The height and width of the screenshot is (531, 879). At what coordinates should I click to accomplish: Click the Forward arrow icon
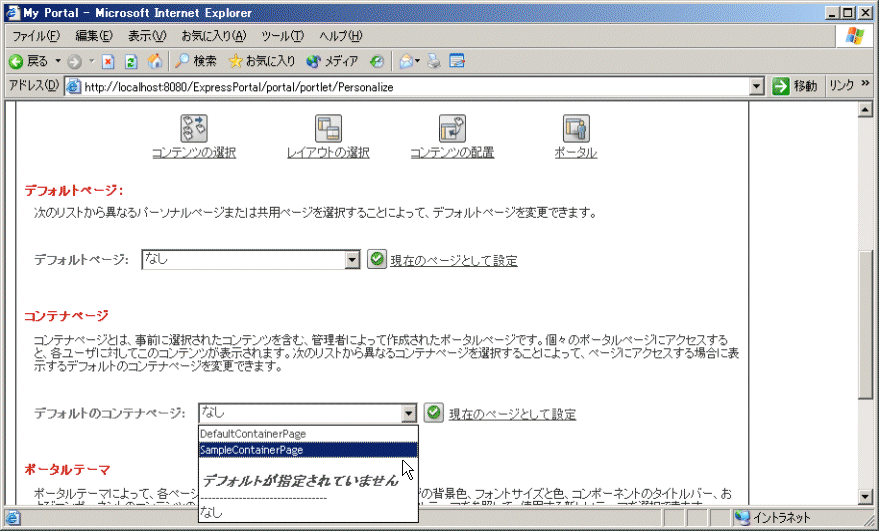(75, 62)
